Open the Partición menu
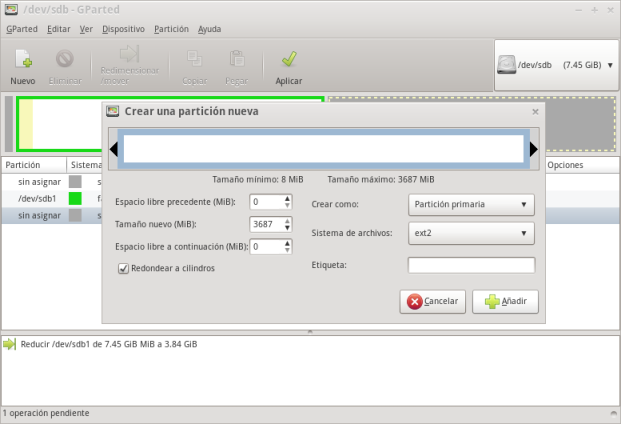621x424 pixels. coord(171,29)
